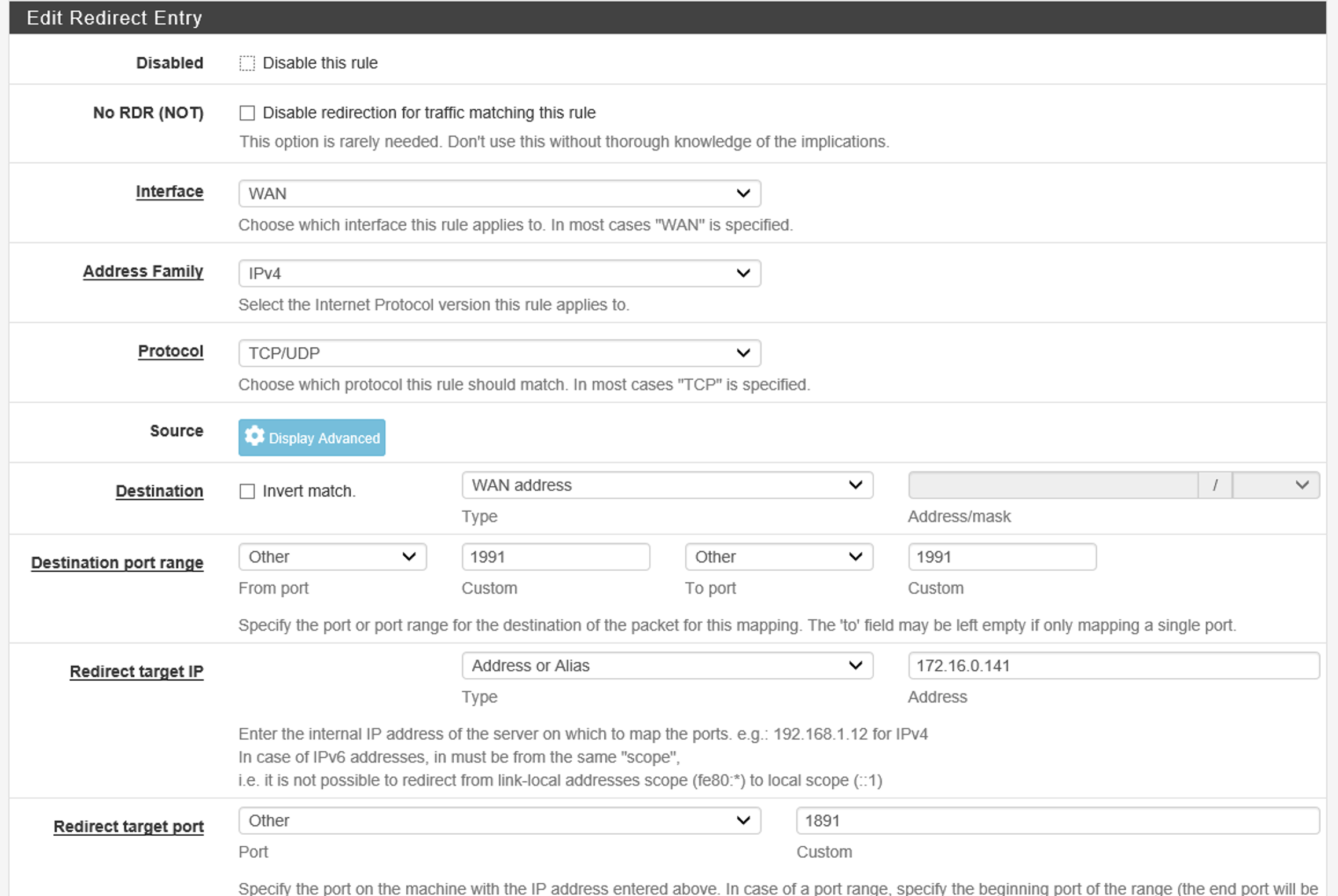Open Destination type WAN address dropdown
Screen dimensions: 1338x896
tap(667, 485)
